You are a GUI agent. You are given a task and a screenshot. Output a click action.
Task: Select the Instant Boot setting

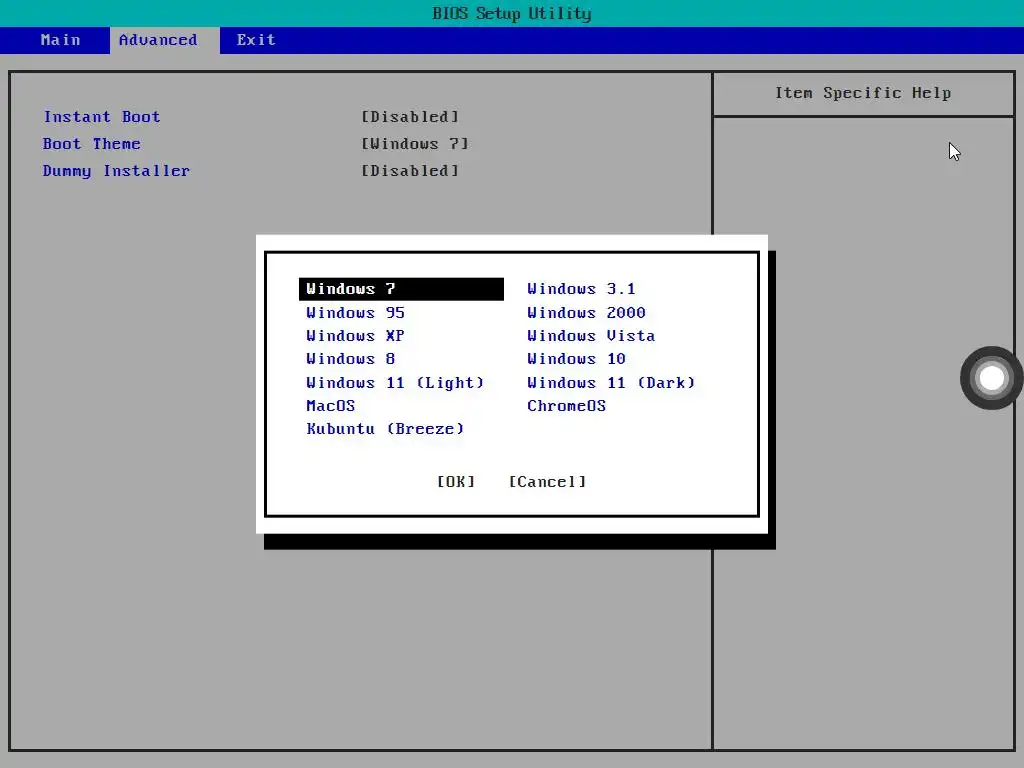(x=102, y=117)
